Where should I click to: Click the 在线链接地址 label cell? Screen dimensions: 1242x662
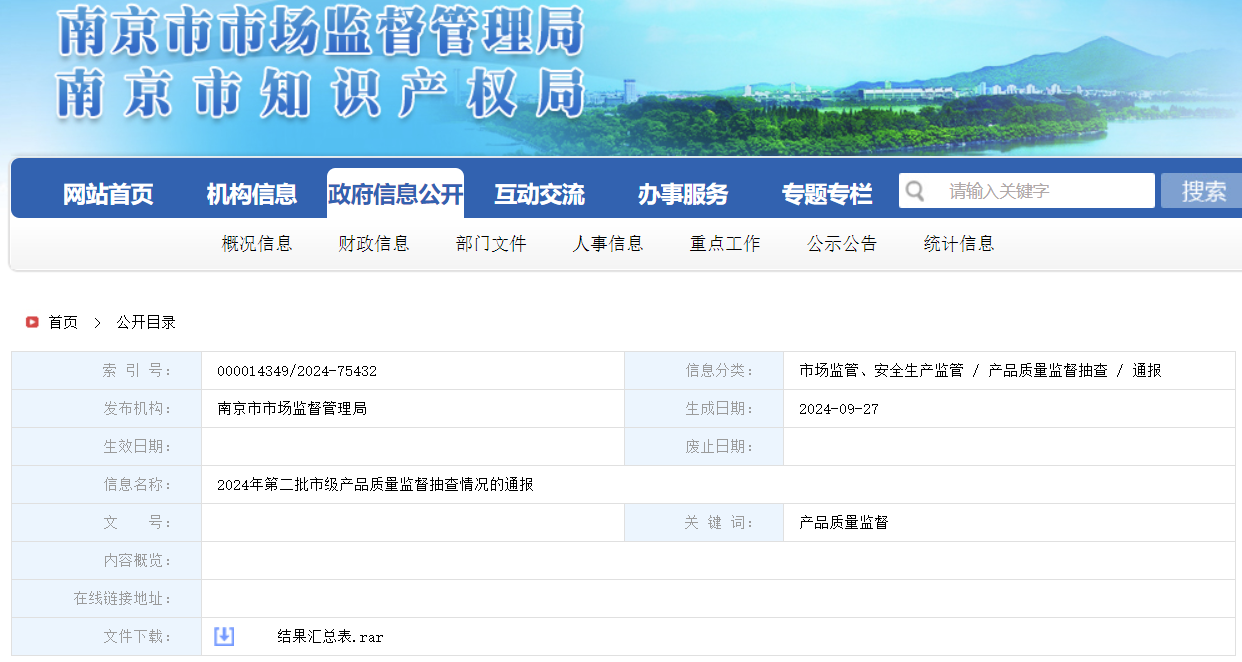coord(107,599)
